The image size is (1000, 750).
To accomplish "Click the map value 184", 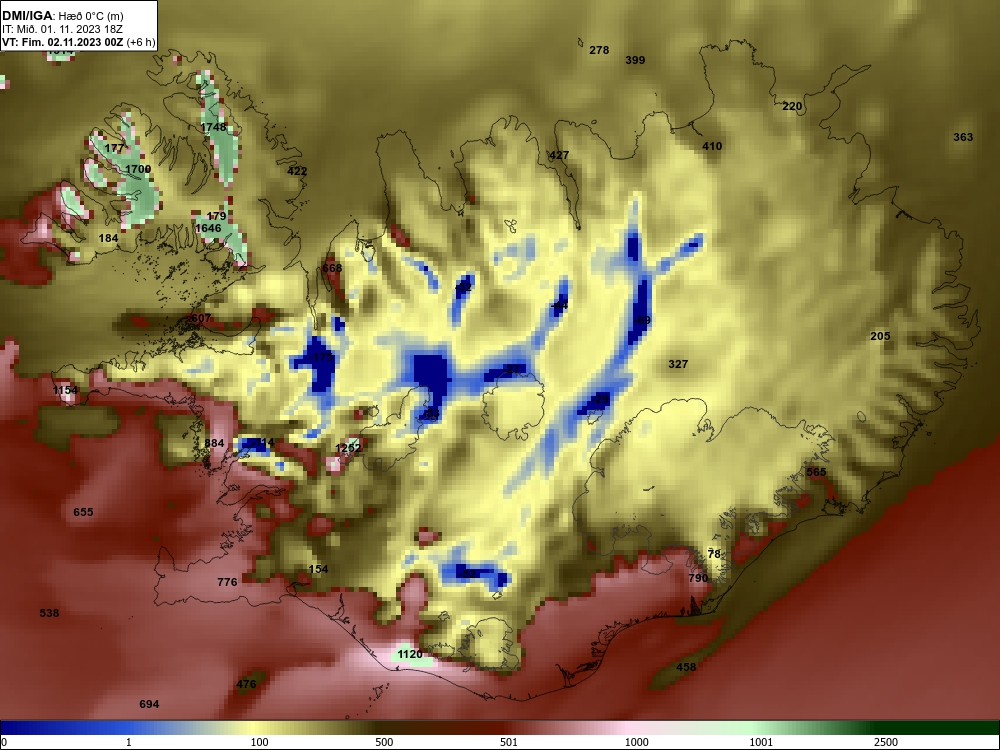I will tap(108, 238).
